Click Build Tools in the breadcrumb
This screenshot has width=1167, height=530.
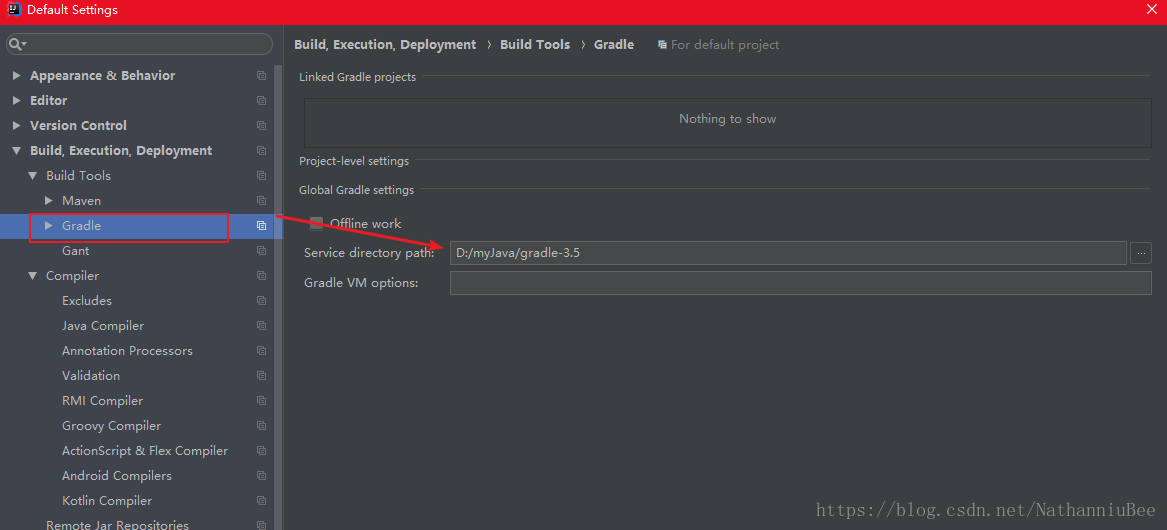coord(535,45)
